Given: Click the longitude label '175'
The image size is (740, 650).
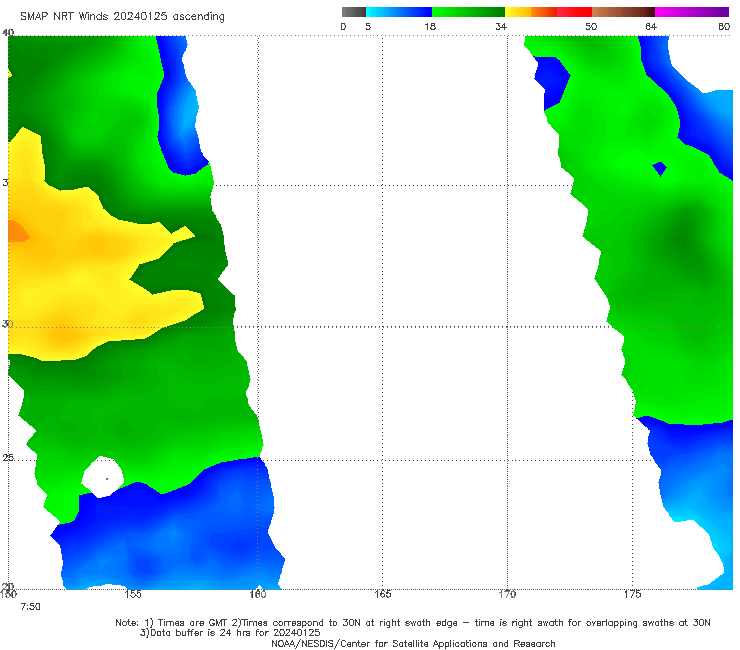Looking at the screenshot, I should point(632,594).
